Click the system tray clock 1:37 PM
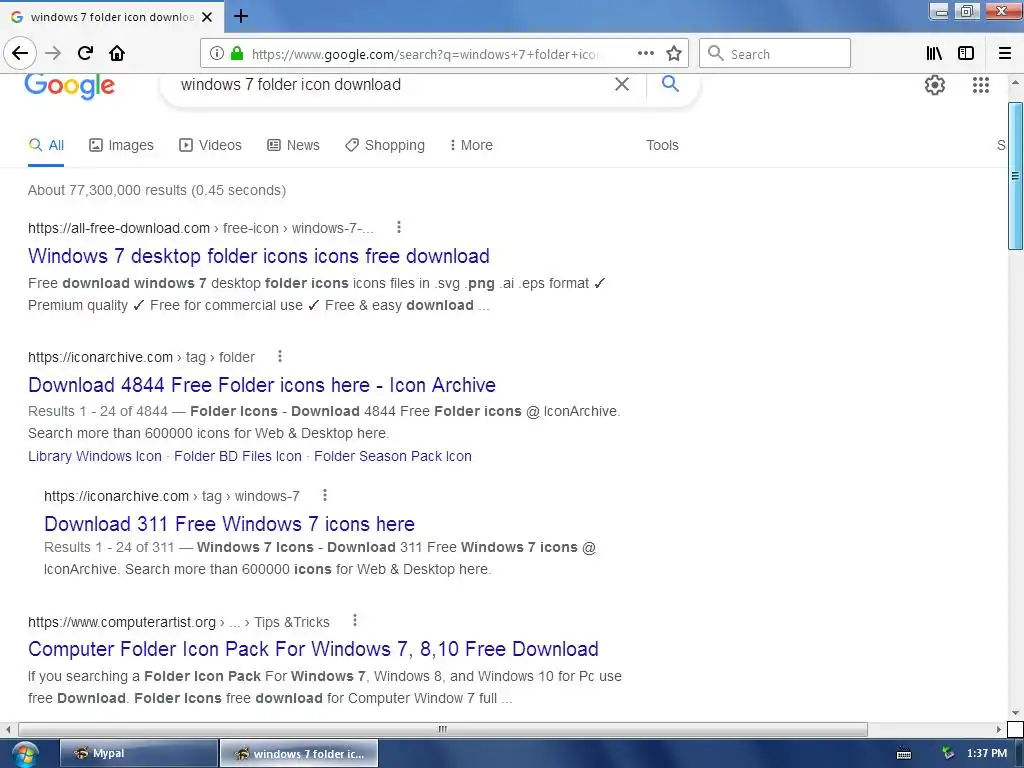 click(987, 754)
